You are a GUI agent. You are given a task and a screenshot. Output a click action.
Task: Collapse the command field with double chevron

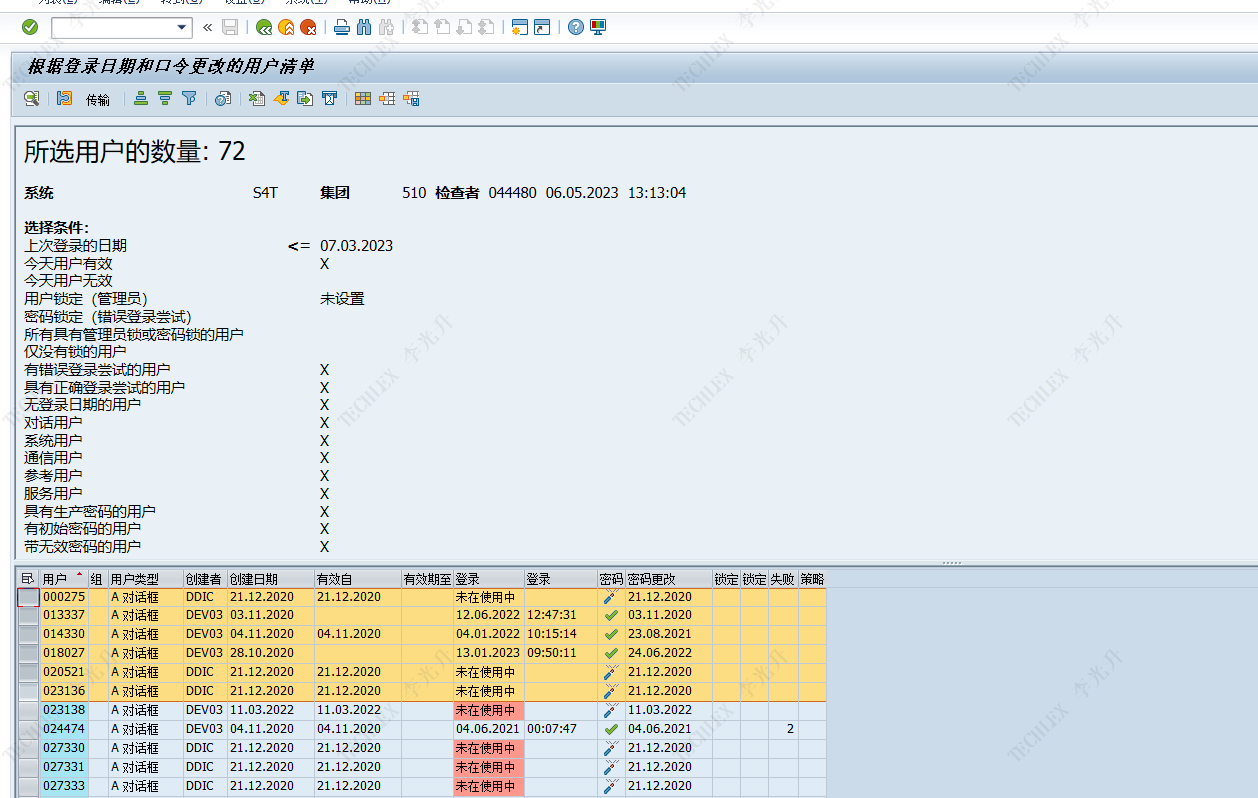point(208,27)
